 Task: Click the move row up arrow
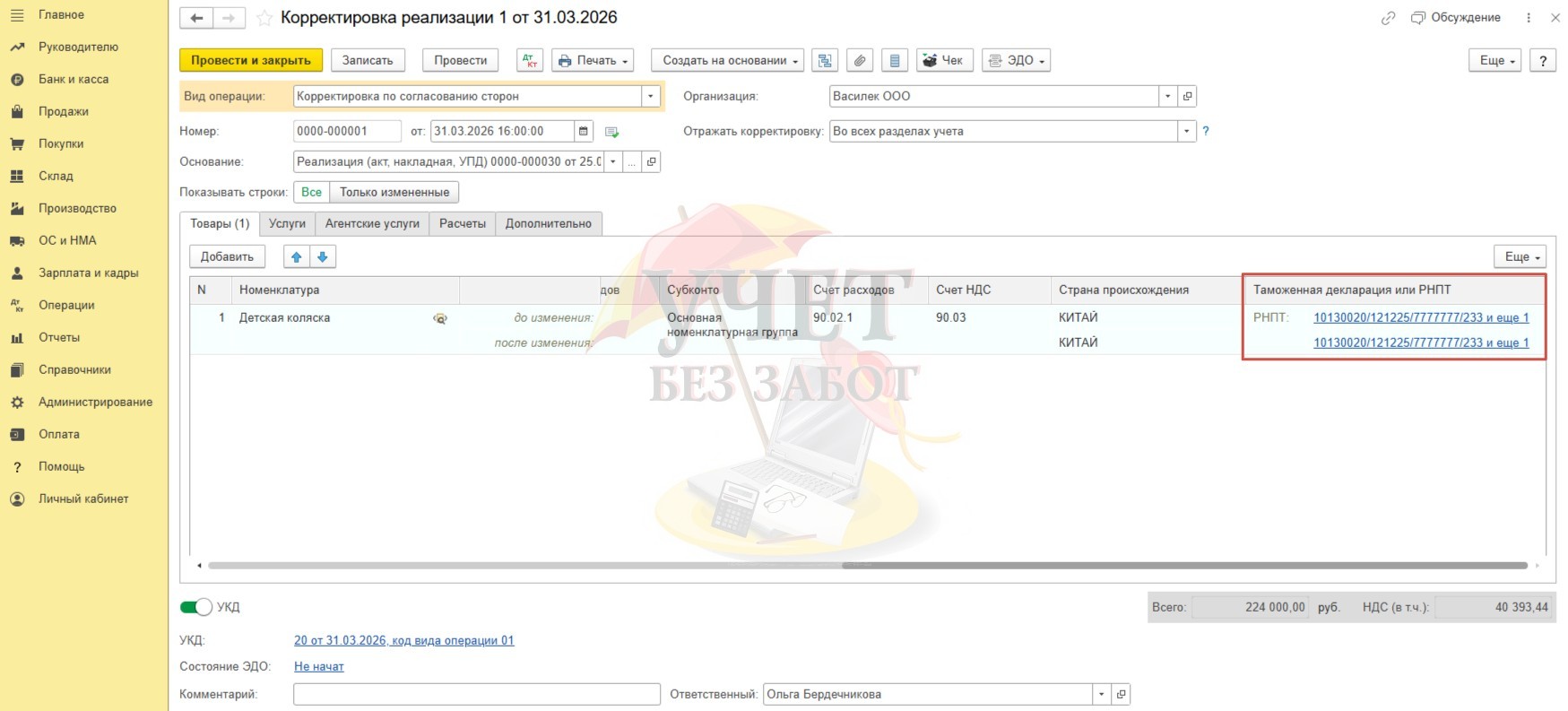pyautogui.click(x=297, y=256)
